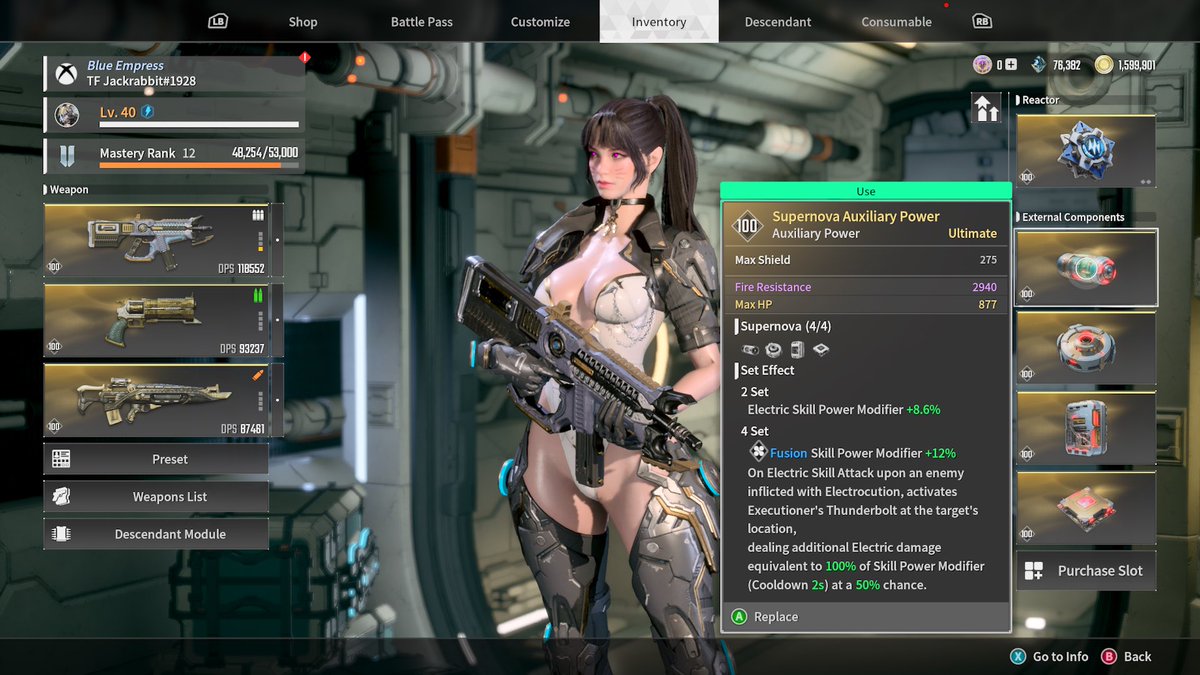
Task: Click the red alert diamond on the player card
Action: point(305,58)
